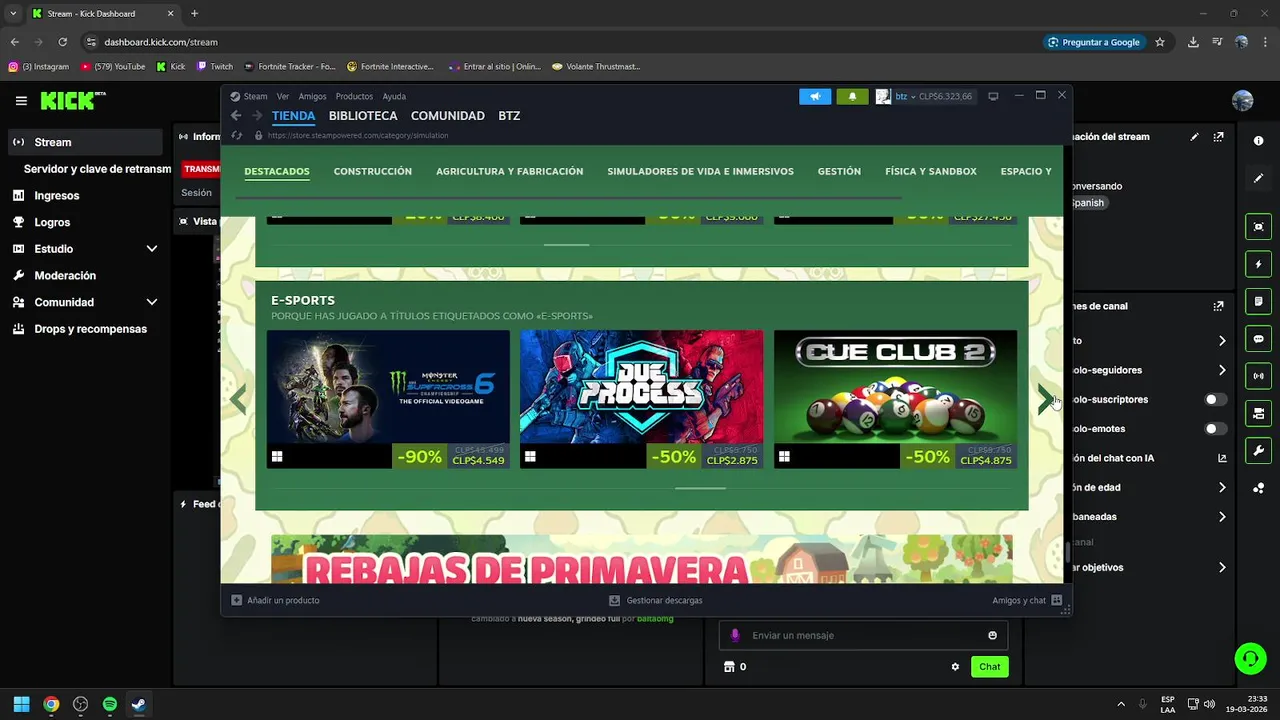This screenshot has height=720, width=1280.
Task: Select CONSTRUCCIÓN category tab
Action: (373, 172)
